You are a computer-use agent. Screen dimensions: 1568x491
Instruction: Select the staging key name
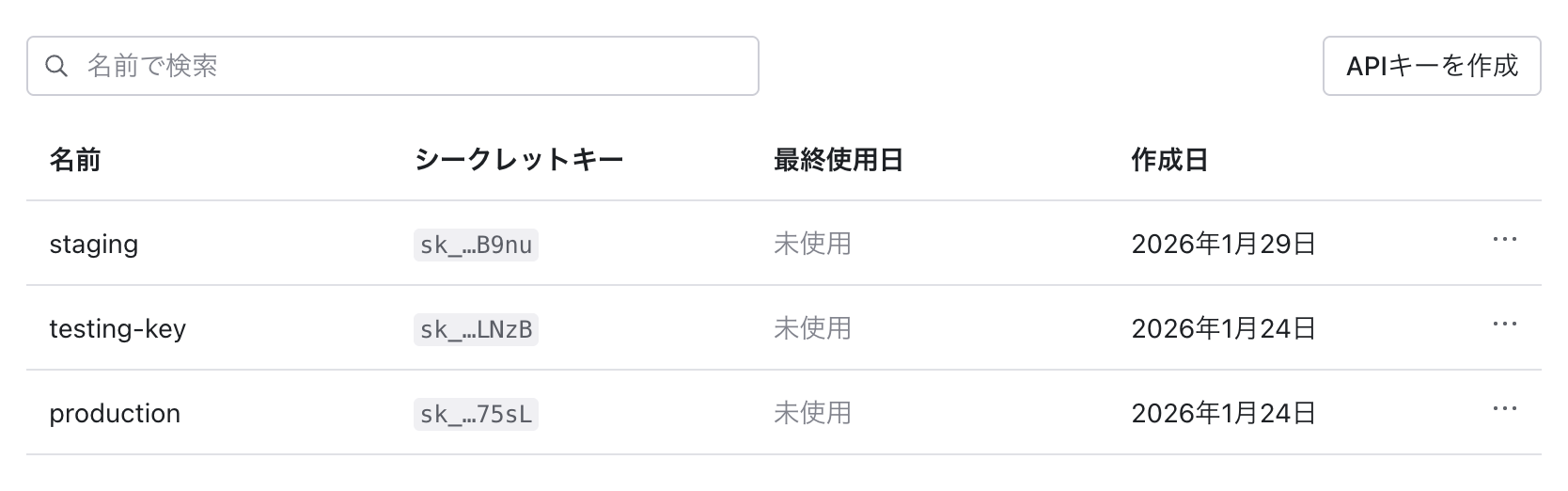point(94,245)
